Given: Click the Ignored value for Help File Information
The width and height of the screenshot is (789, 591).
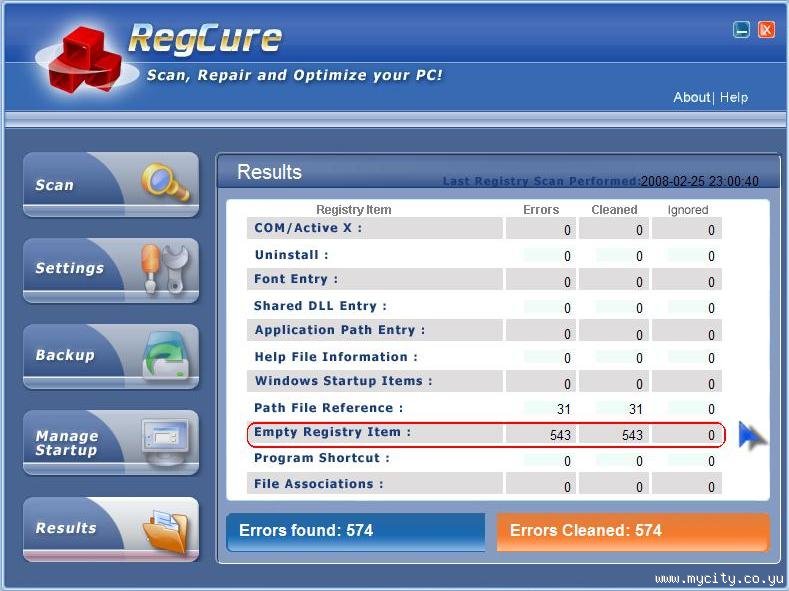Looking at the screenshot, I should tap(711, 358).
